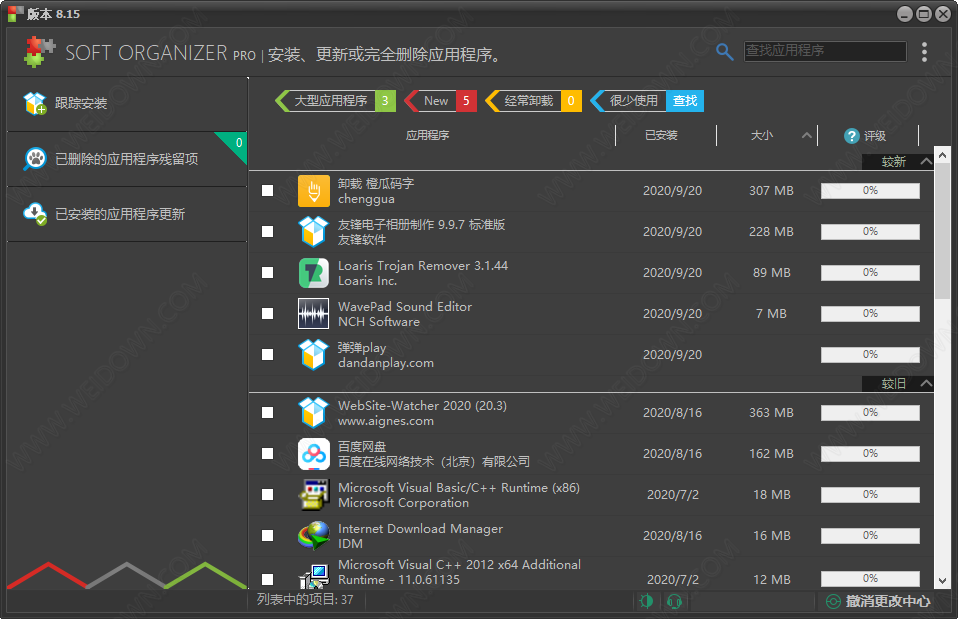Sort by 已安装 column header

661,135
